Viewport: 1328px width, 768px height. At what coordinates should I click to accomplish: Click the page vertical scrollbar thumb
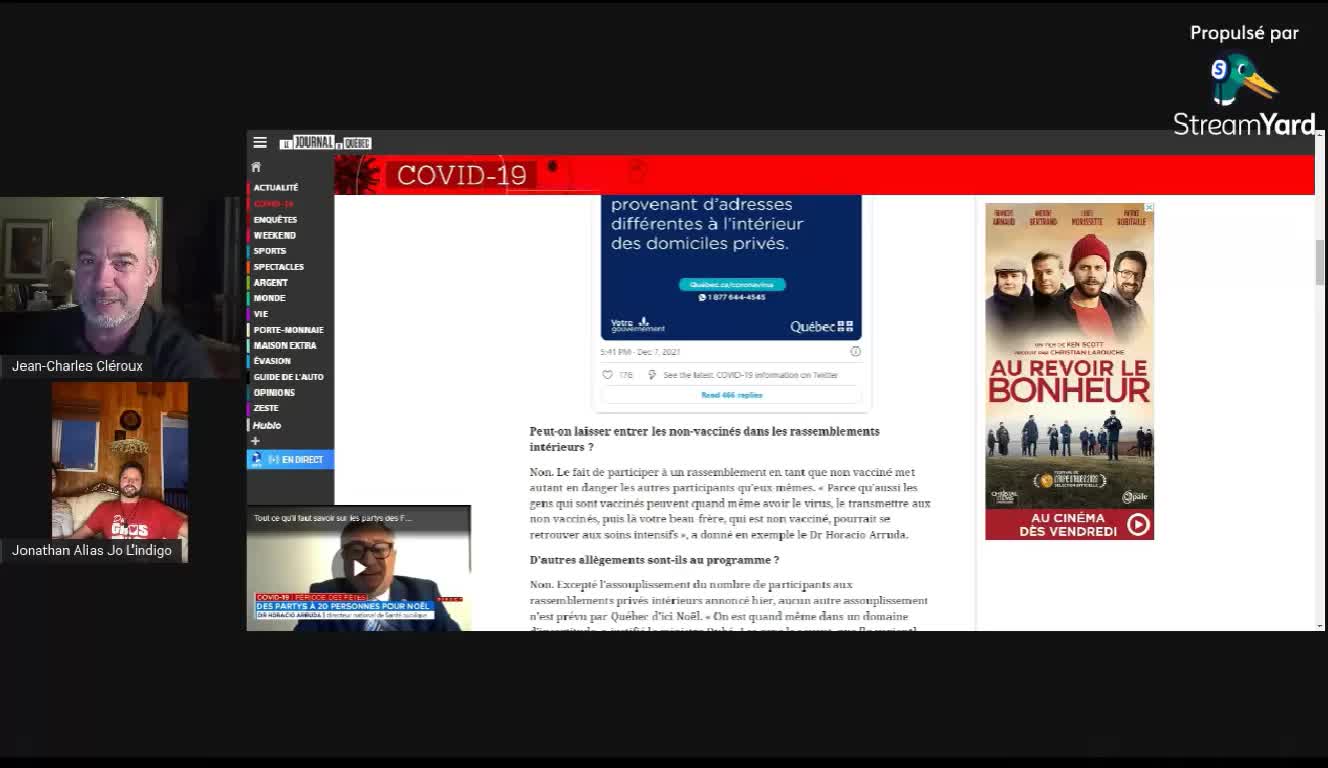coord(1320,262)
